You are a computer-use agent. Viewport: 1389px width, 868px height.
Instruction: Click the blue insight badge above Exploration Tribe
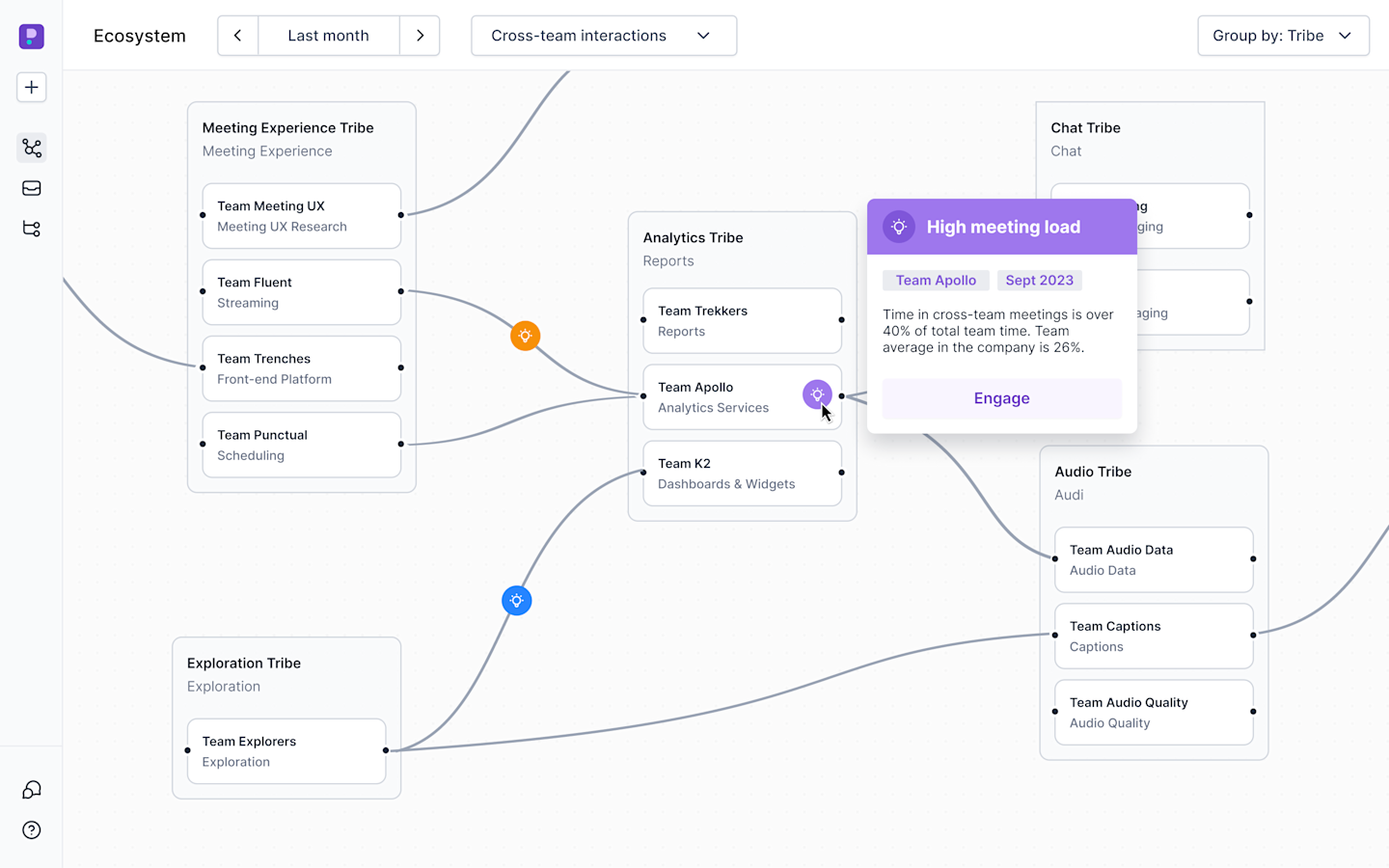[x=517, y=600]
